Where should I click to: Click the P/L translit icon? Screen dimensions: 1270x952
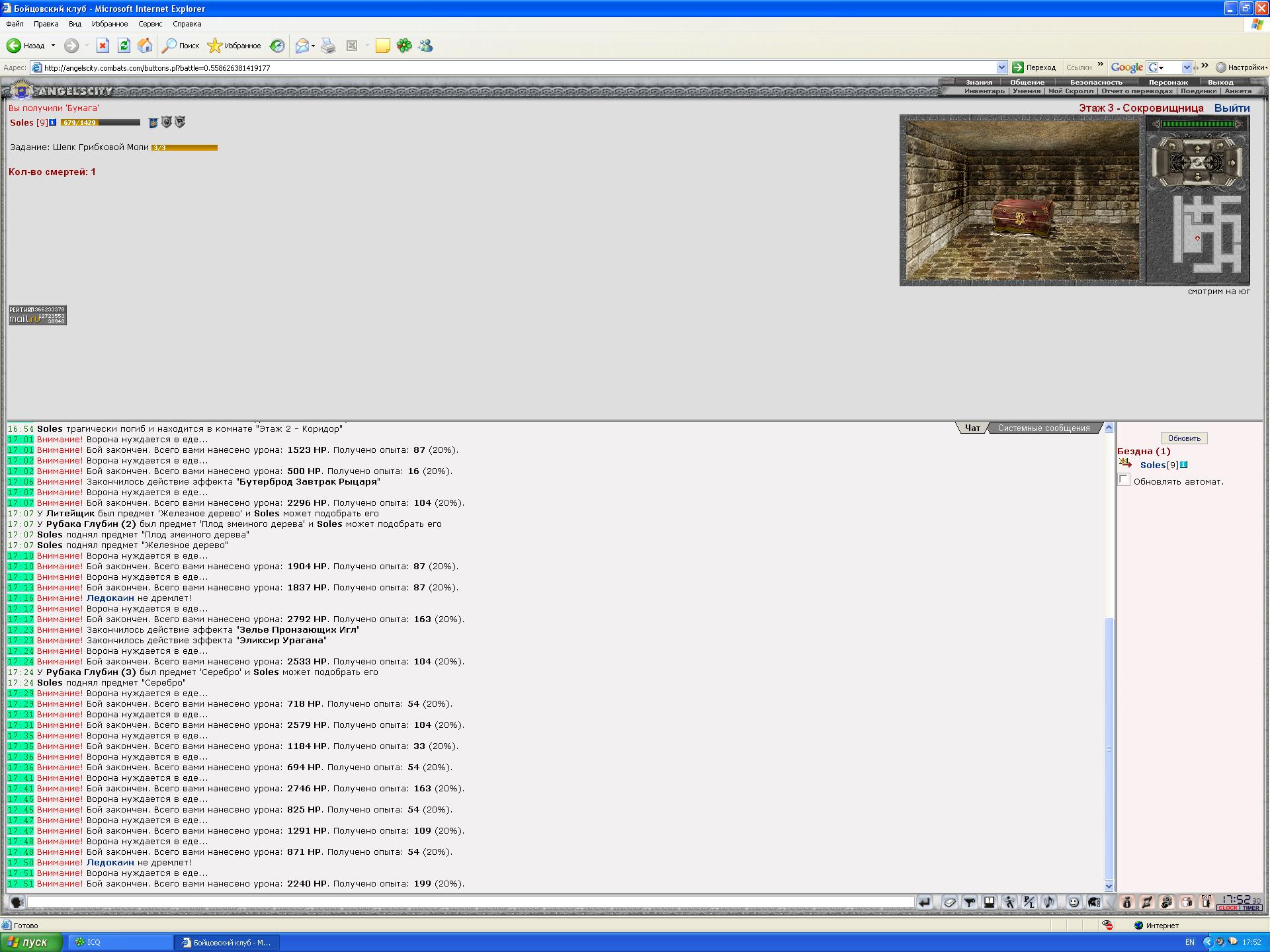(1029, 902)
